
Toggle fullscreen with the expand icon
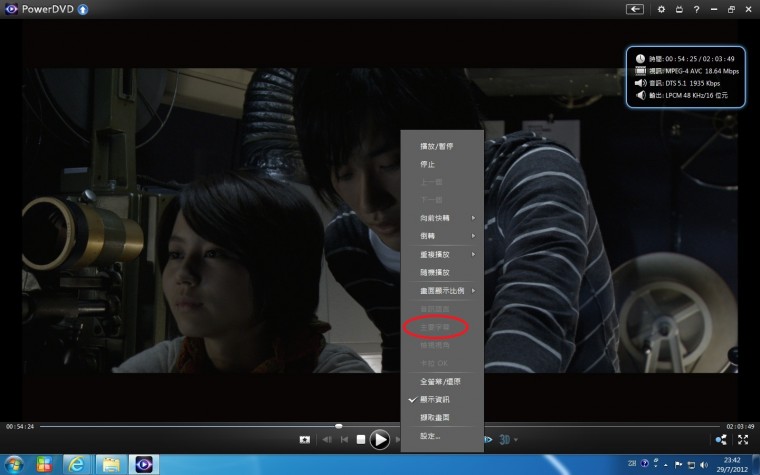[x=743, y=439]
